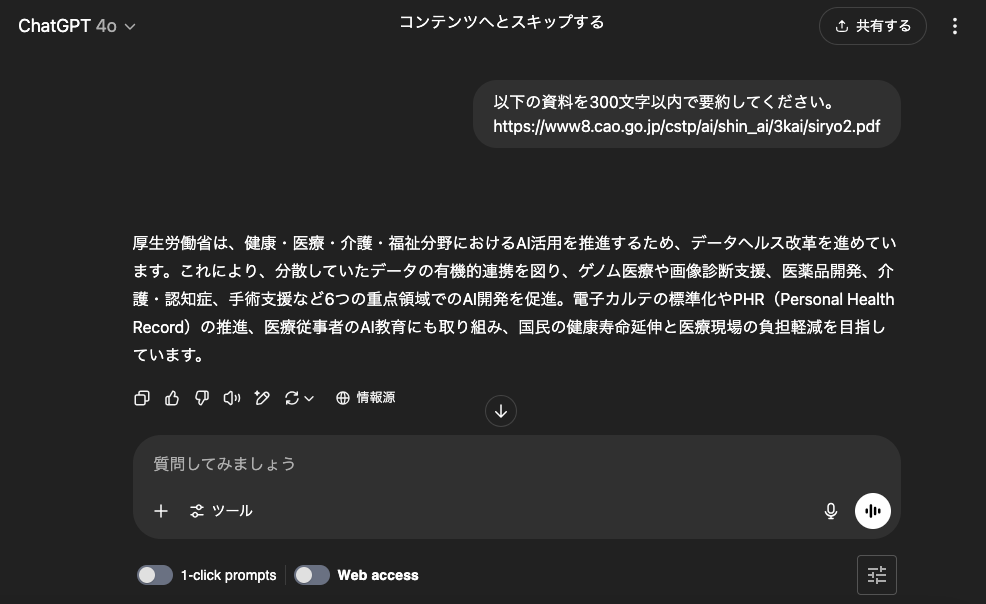
Task: Copy the response with the copy icon
Action: [x=141, y=398]
